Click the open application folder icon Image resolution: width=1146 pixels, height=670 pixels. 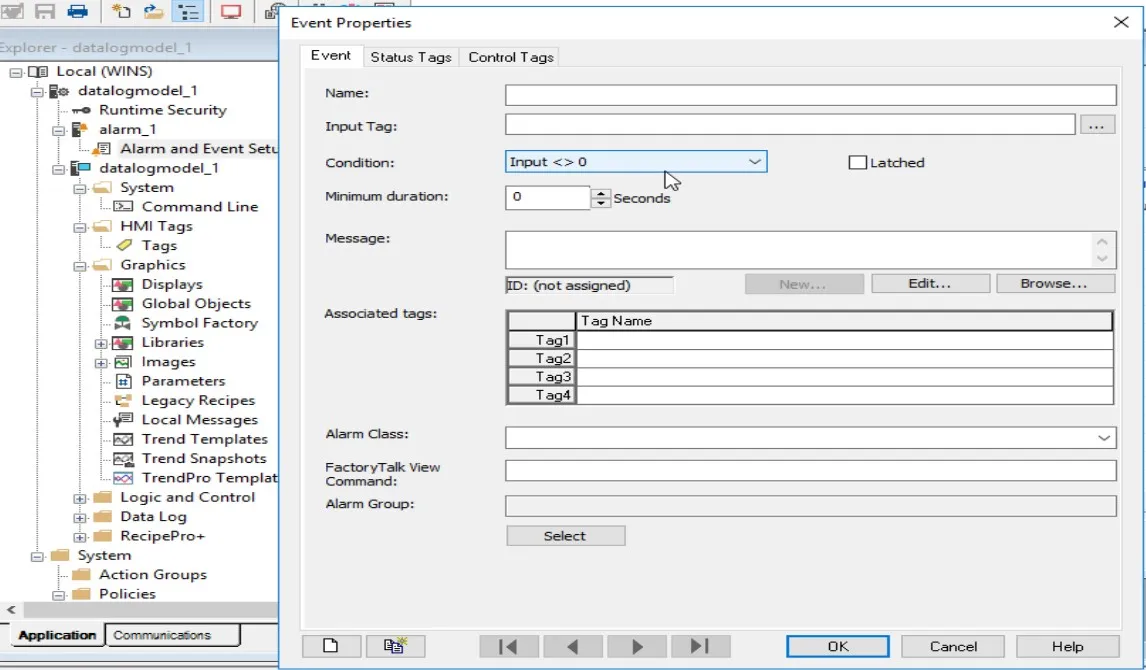pyautogui.click(x=153, y=11)
